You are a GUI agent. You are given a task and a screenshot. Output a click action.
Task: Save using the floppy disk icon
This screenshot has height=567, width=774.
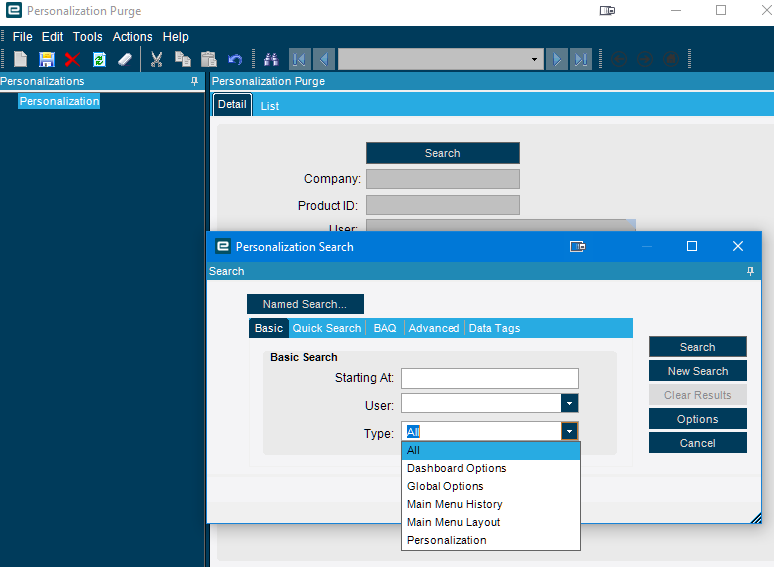point(47,59)
